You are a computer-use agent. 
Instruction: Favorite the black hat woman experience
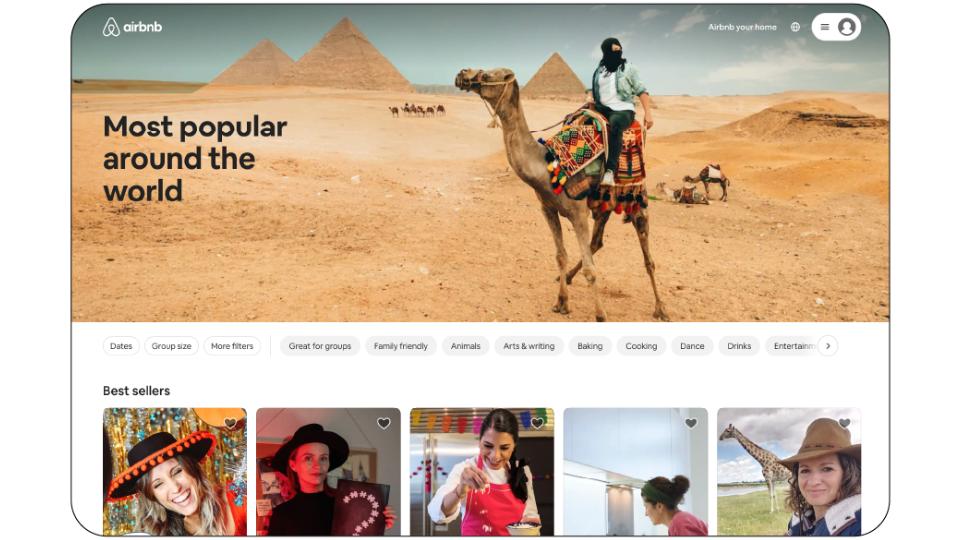(x=384, y=423)
